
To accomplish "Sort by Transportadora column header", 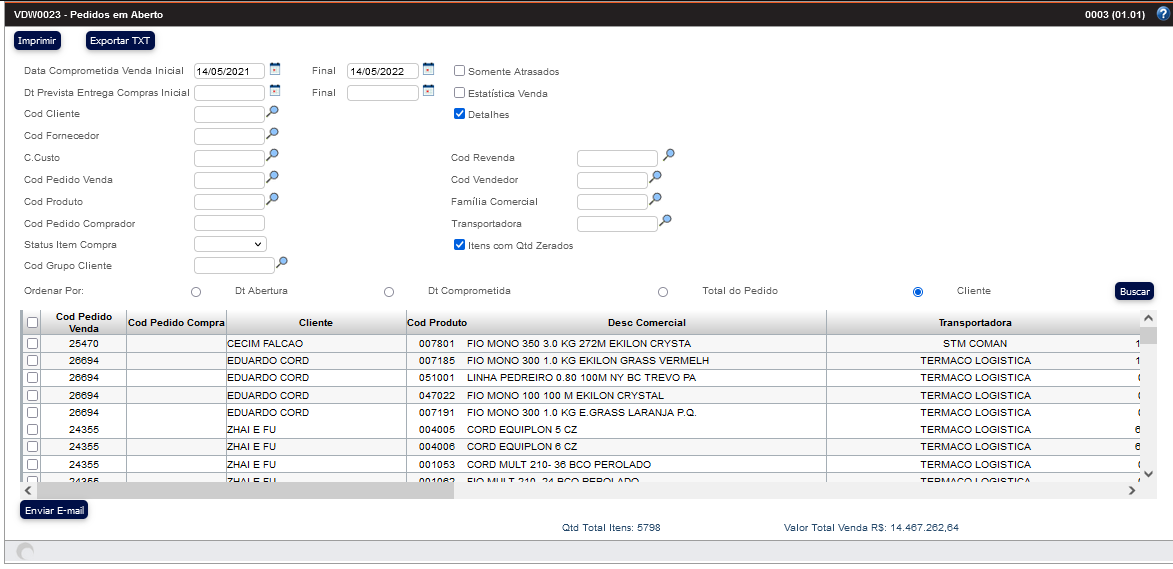I will (974, 323).
